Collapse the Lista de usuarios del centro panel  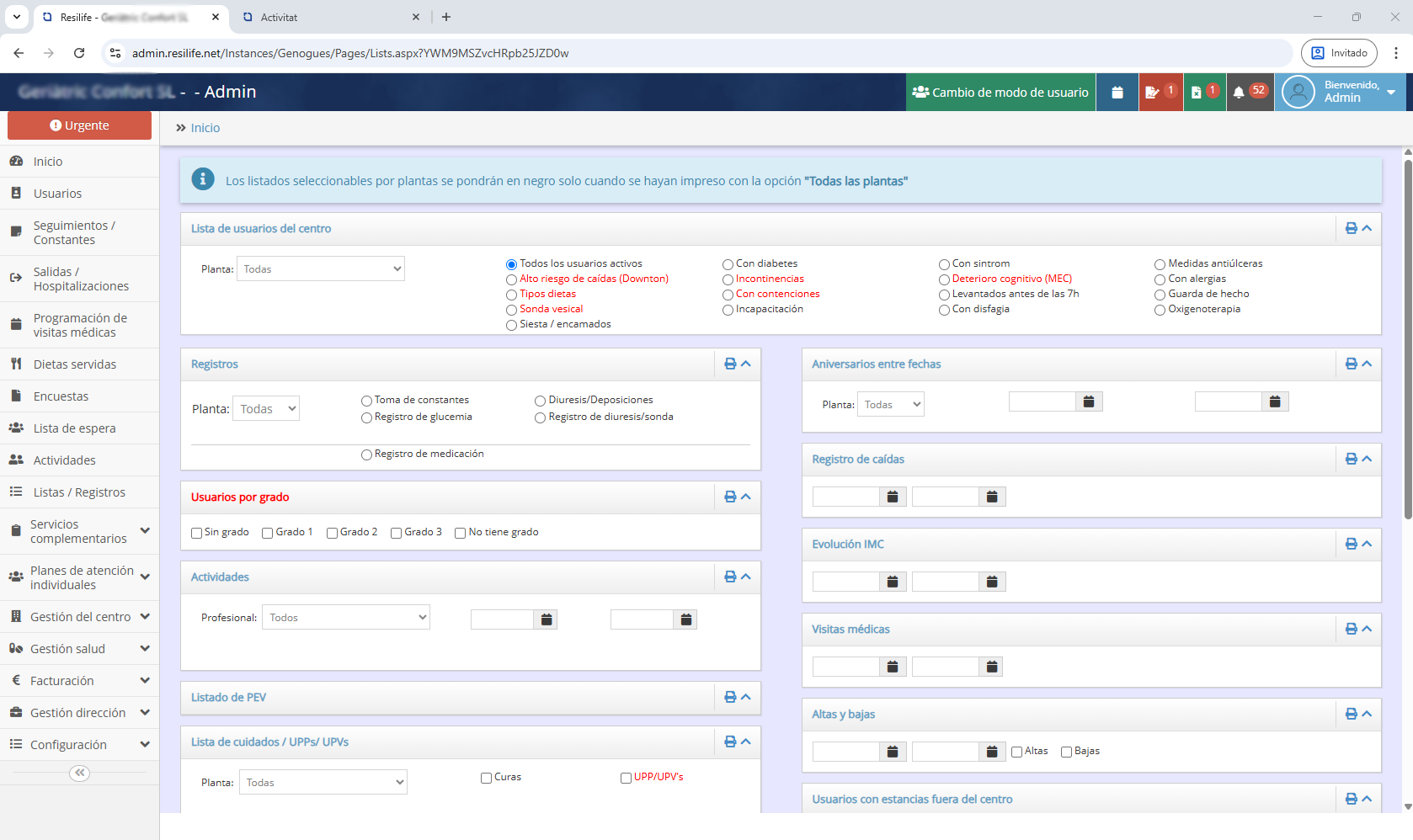click(x=1367, y=228)
